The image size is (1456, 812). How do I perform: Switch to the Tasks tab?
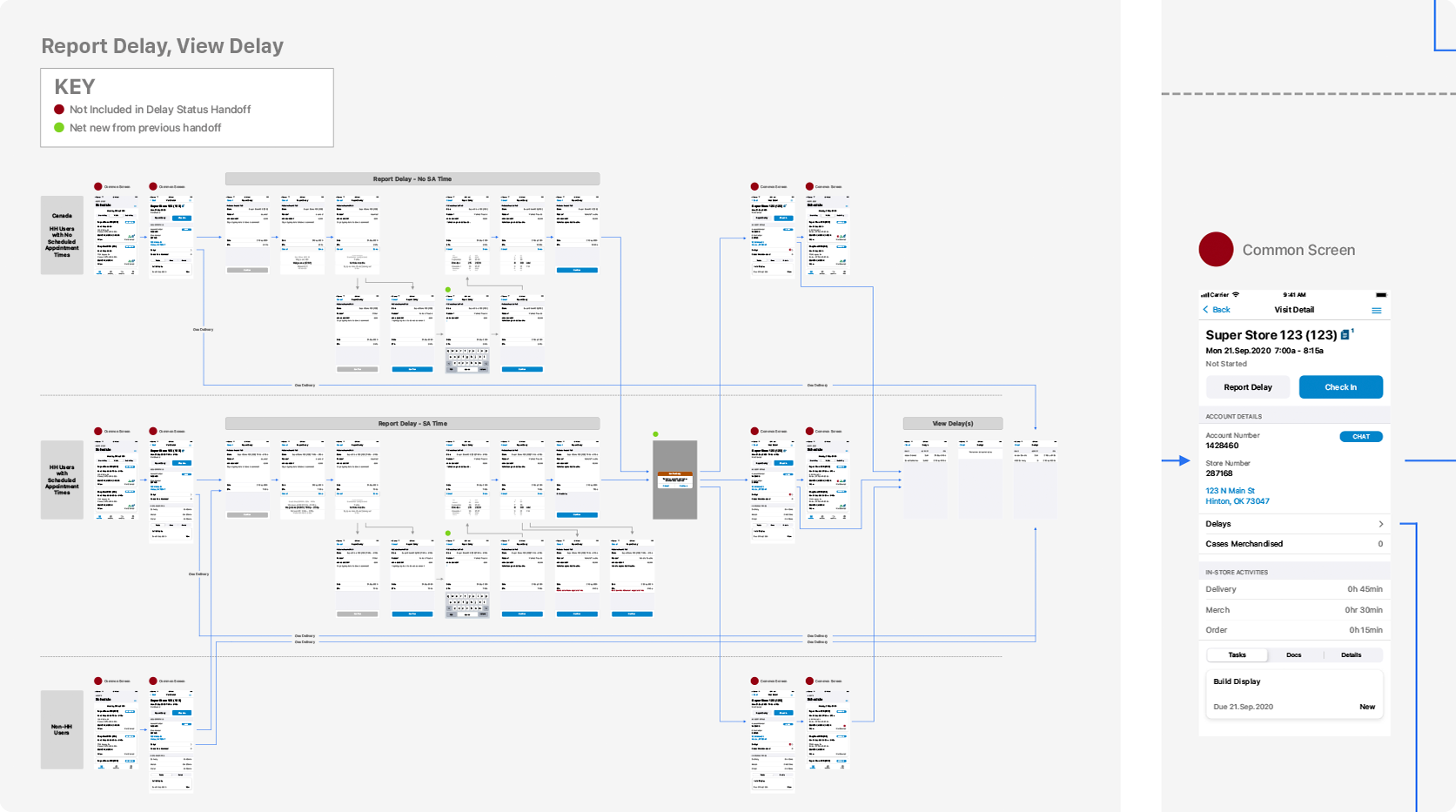tap(1237, 655)
